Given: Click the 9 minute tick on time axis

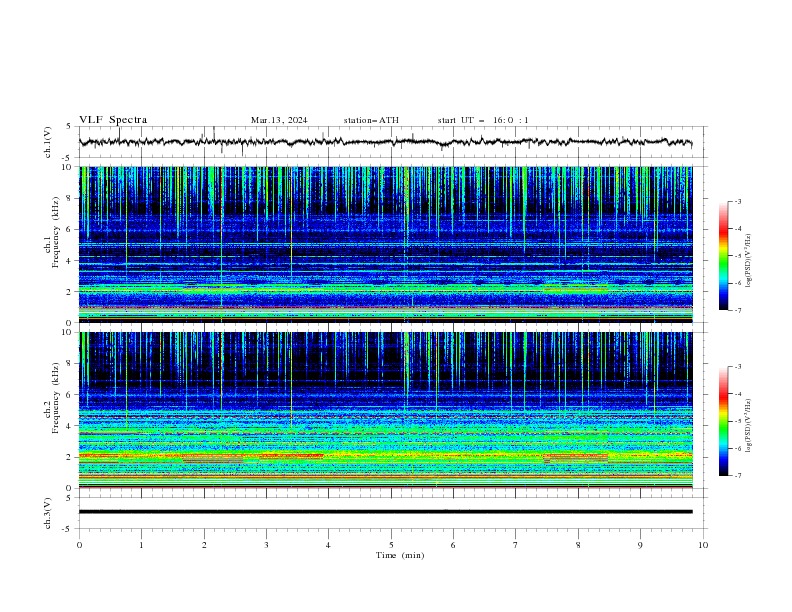Looking at the screenshot, I should click(640, 545).
